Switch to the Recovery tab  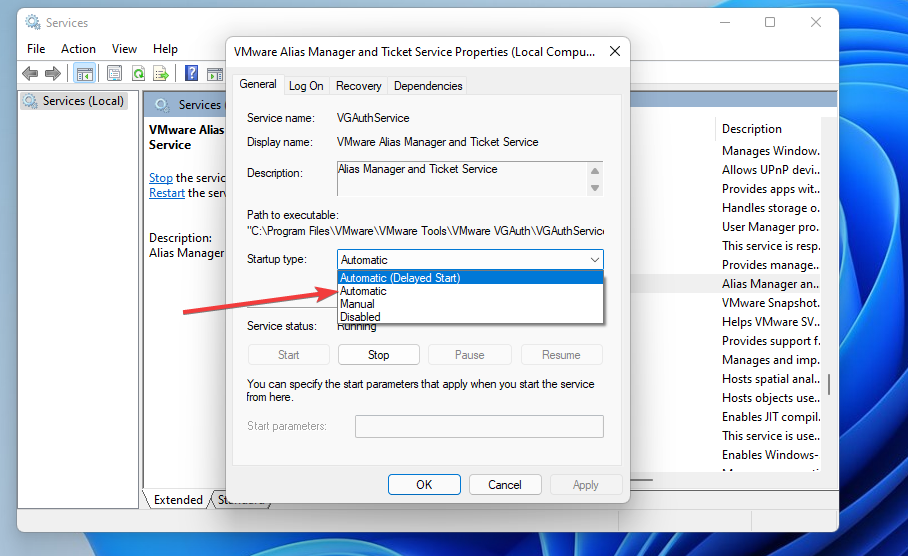[358, 86]
